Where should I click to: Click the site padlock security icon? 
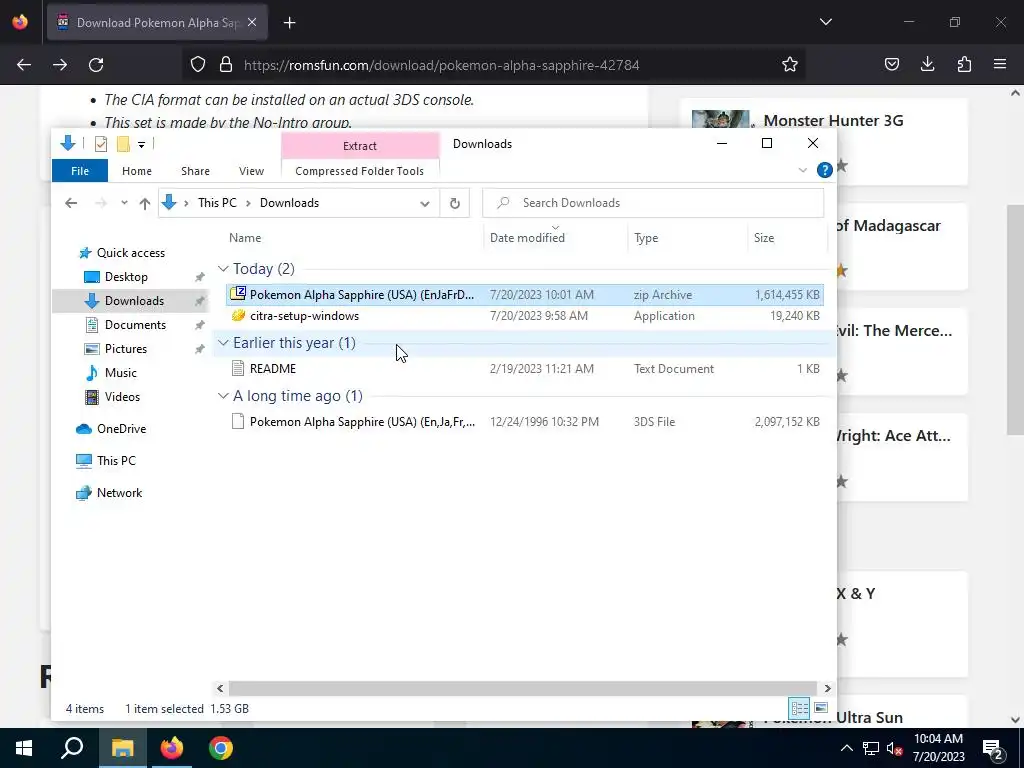point(226,64)
